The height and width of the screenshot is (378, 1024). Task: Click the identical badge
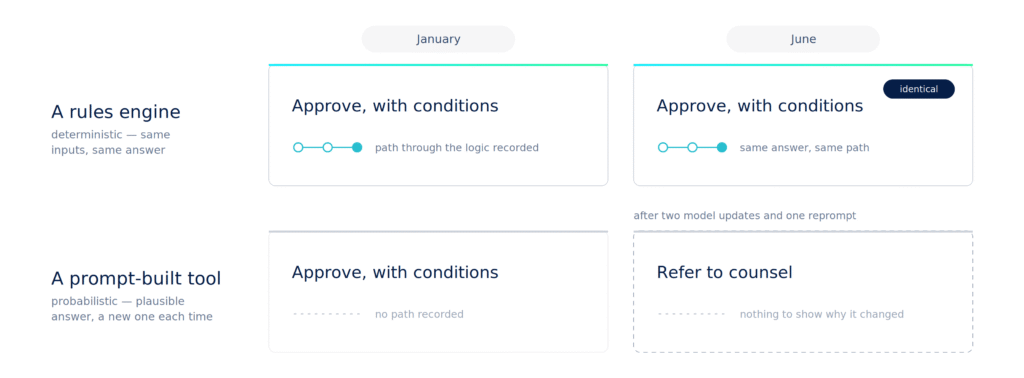(x=918, y=89)
